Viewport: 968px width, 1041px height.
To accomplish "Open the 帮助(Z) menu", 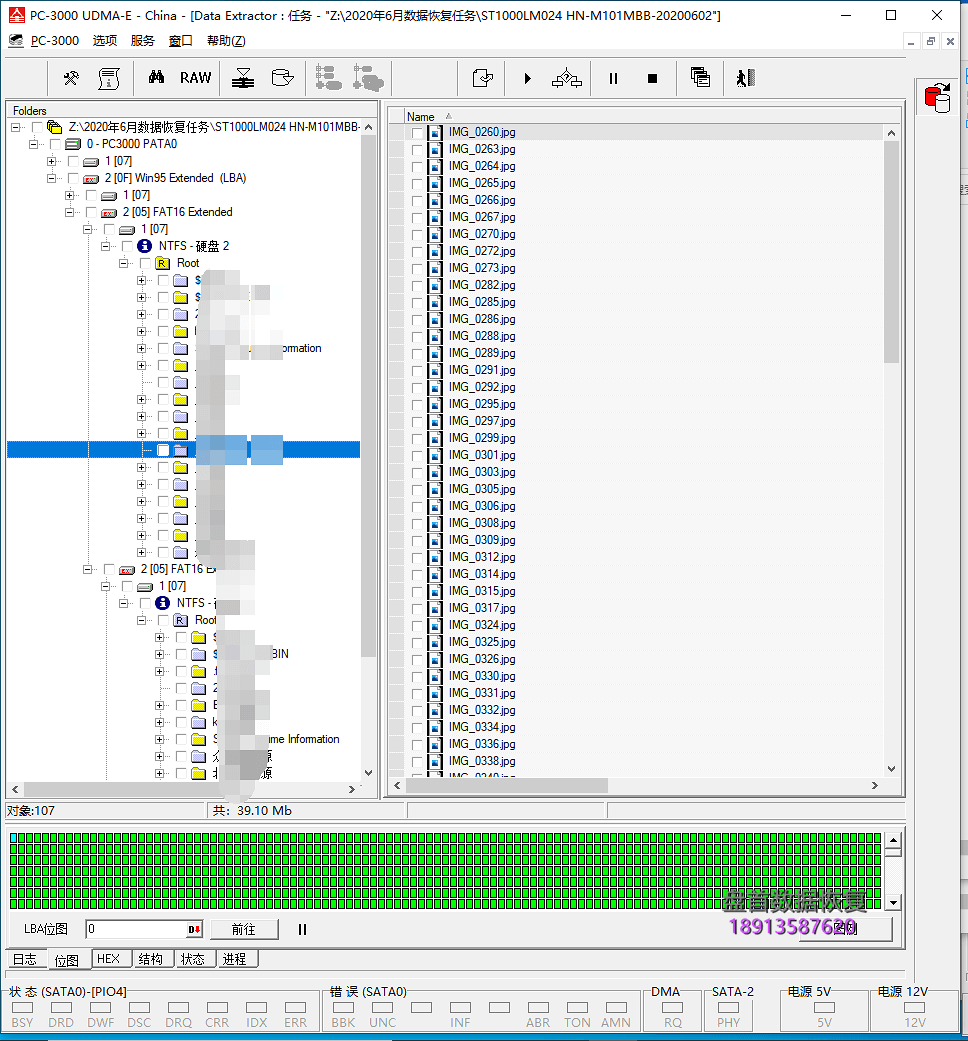I will [x=226, y=41].
